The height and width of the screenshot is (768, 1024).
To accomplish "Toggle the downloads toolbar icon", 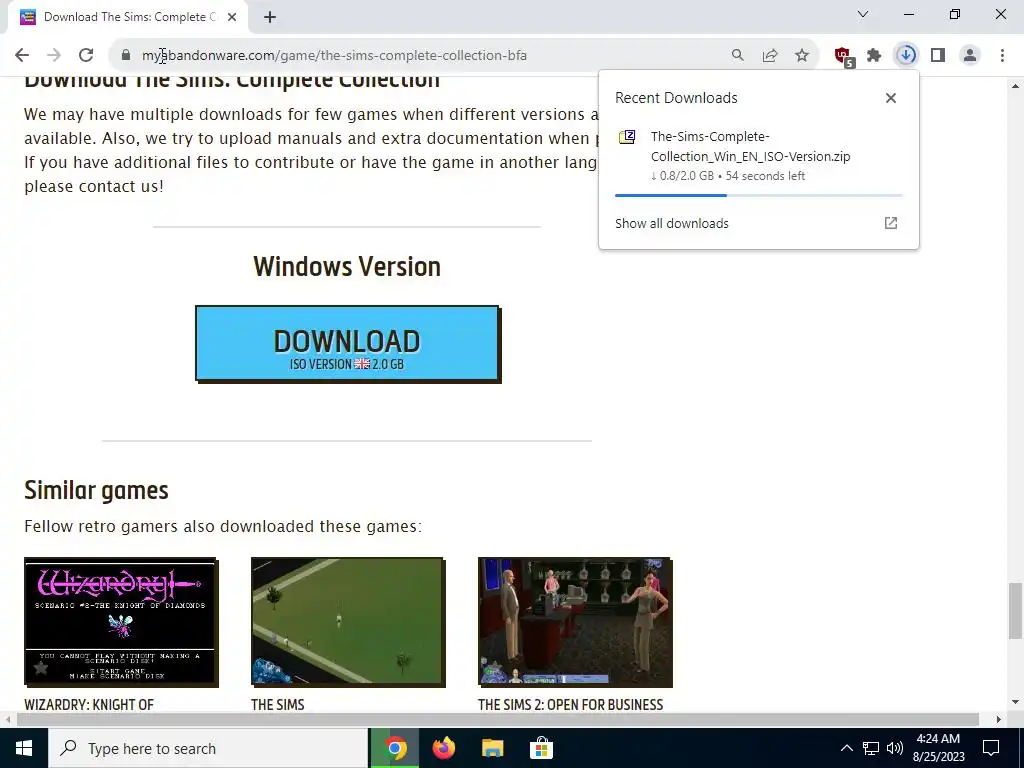I will point(906,56).
